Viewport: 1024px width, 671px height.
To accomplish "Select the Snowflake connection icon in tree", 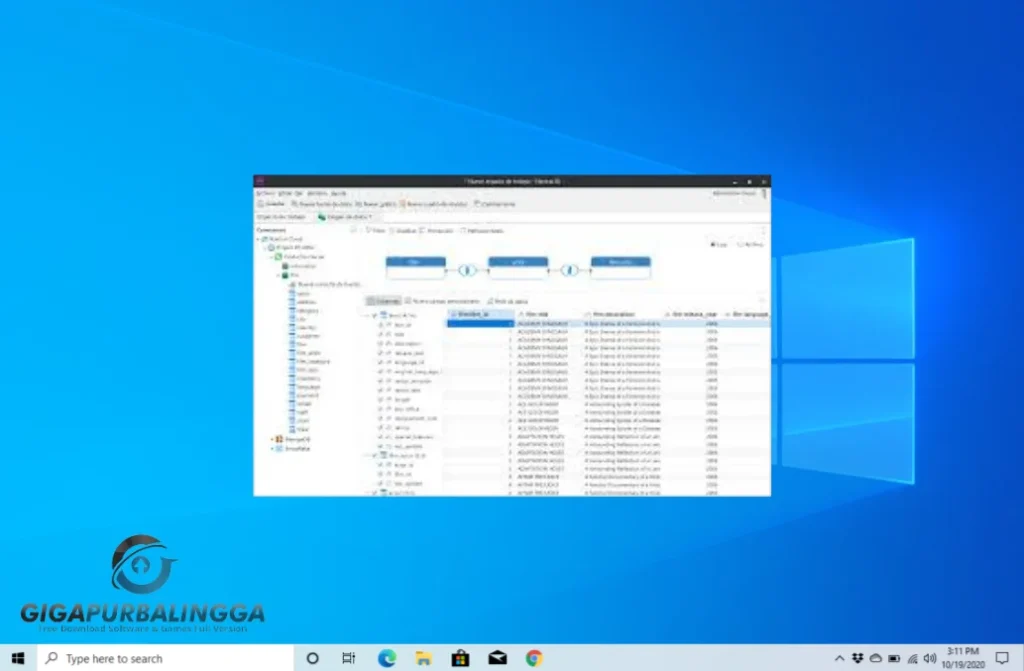I will click(x=279, y=449).
